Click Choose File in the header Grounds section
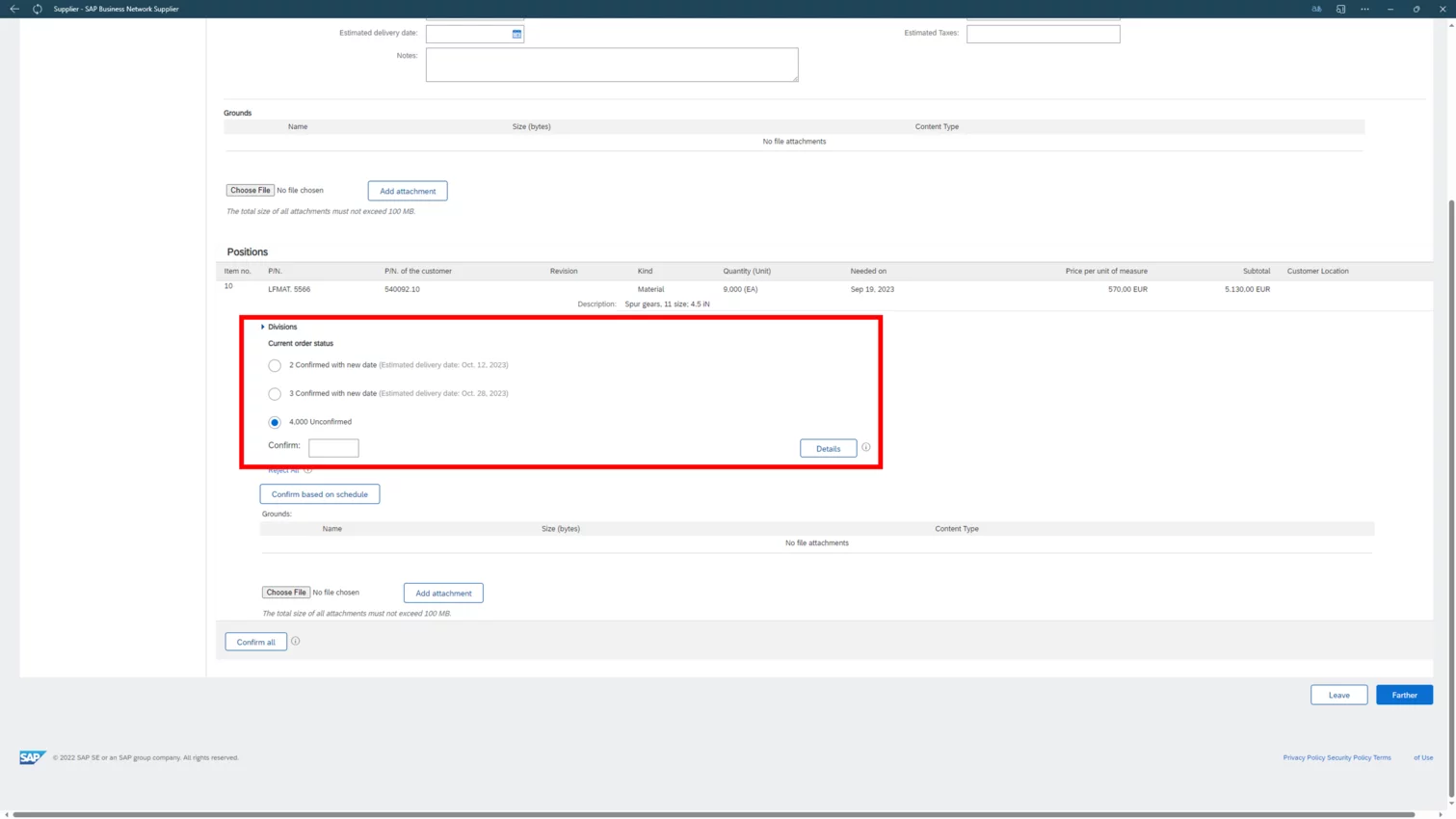The image size is (1456, 819). pos(251,190)
